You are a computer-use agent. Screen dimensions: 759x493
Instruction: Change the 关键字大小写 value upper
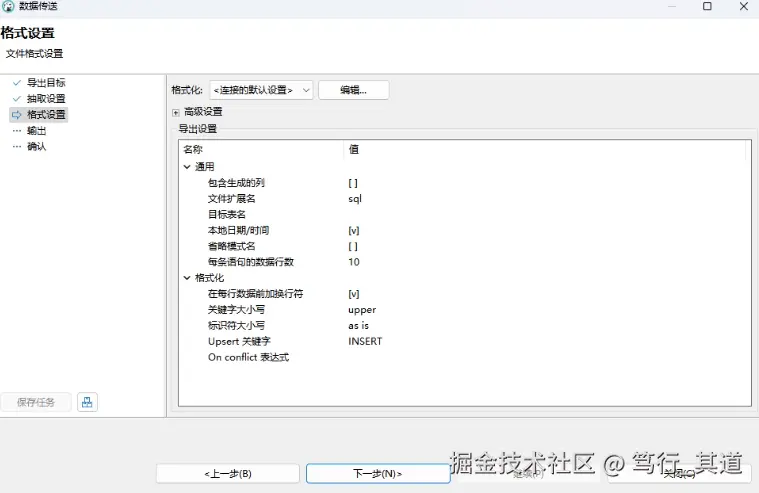pos(362,310)
